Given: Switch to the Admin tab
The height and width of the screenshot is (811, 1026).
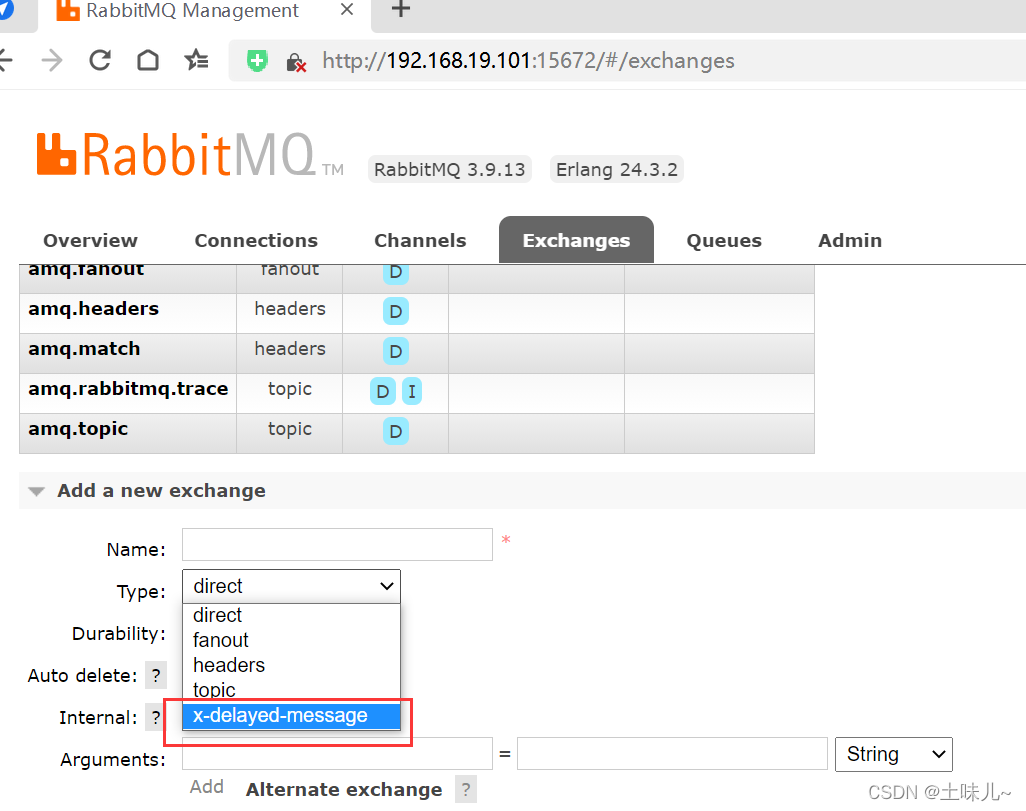Looking at the screenshot, I should [850, 240].
